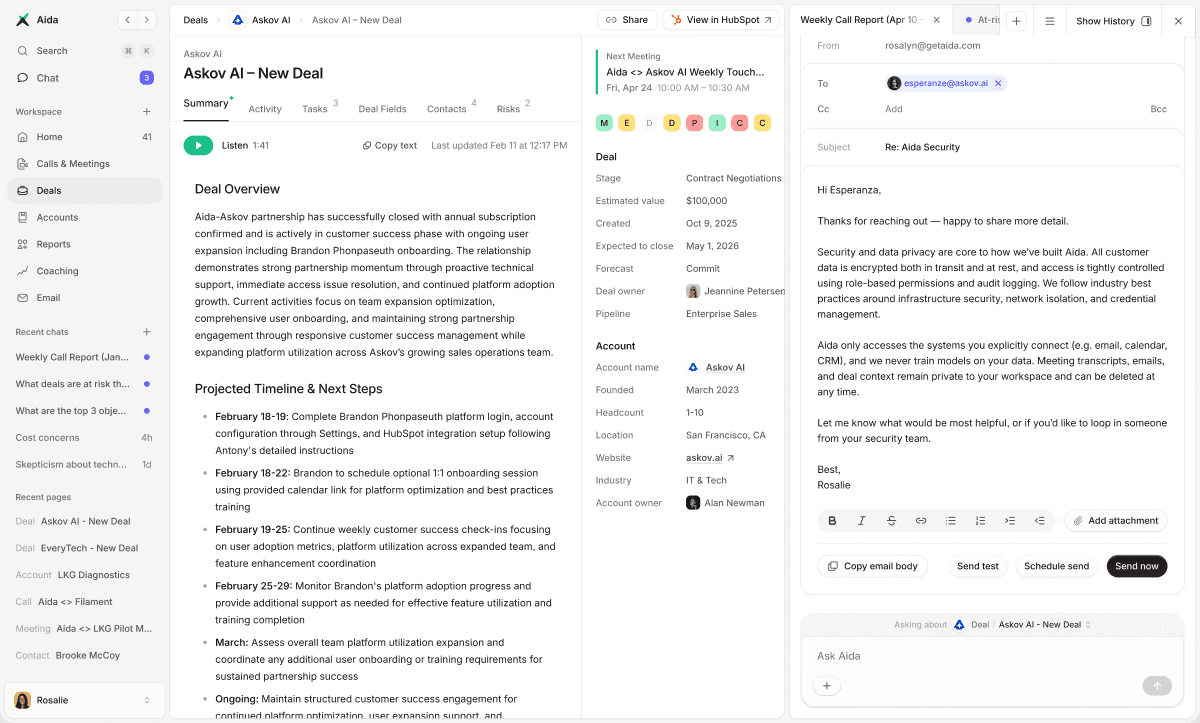This screenshot has height=723, width=1200.
Task: Open Accounts in the sidebar
Action: click(84, 217)
